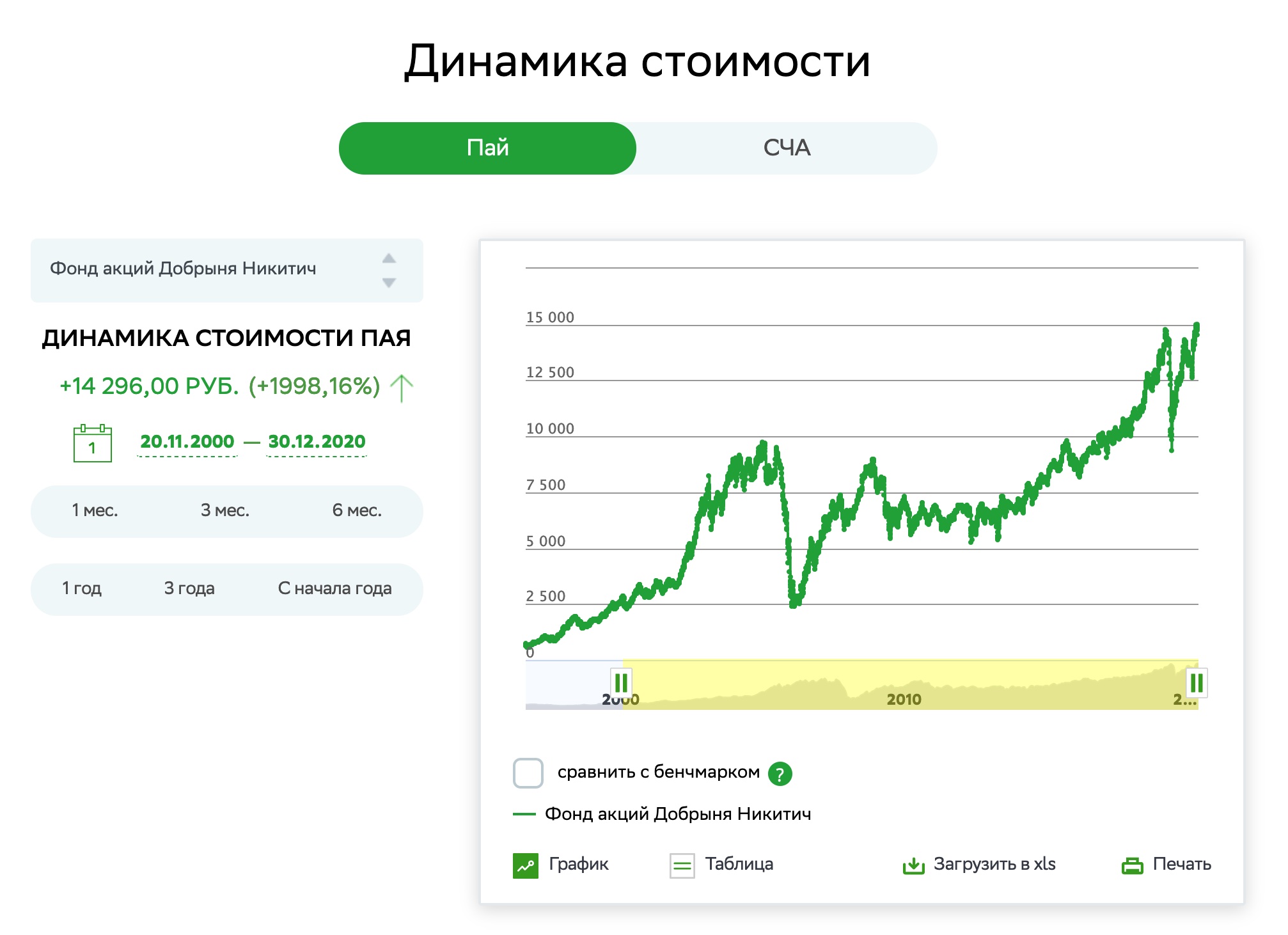Click the green upward arrow icon

click(x=402, y=388)
